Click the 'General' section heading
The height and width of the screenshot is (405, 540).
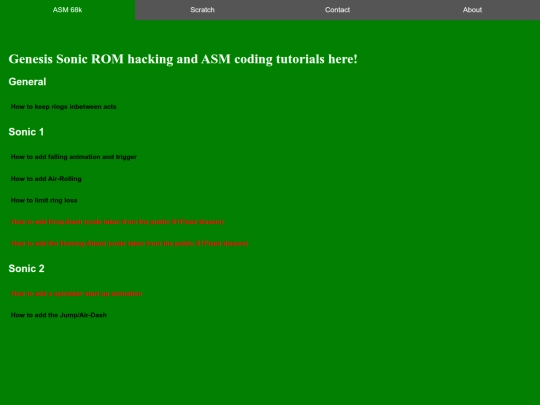tap(27, 82)
